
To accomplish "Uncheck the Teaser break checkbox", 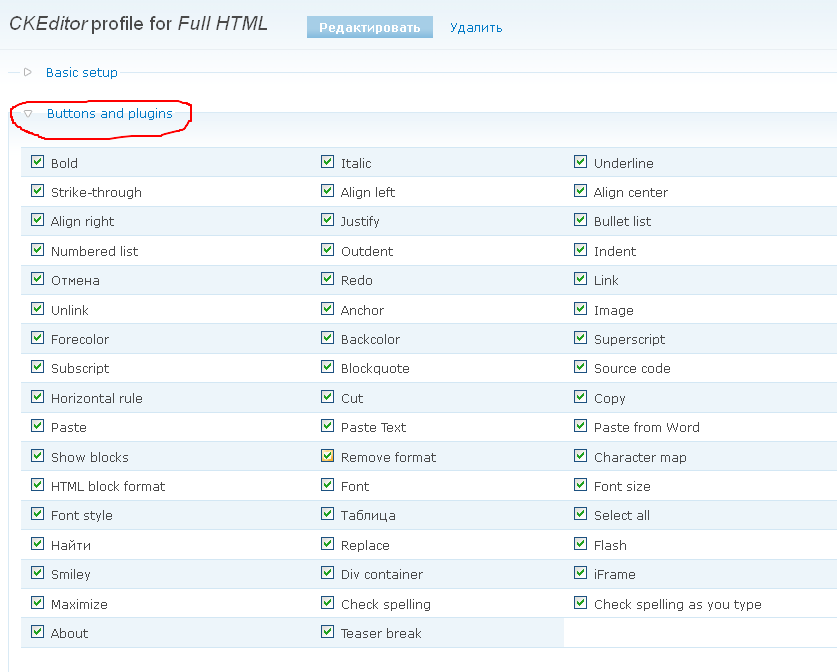I will 327,631.
